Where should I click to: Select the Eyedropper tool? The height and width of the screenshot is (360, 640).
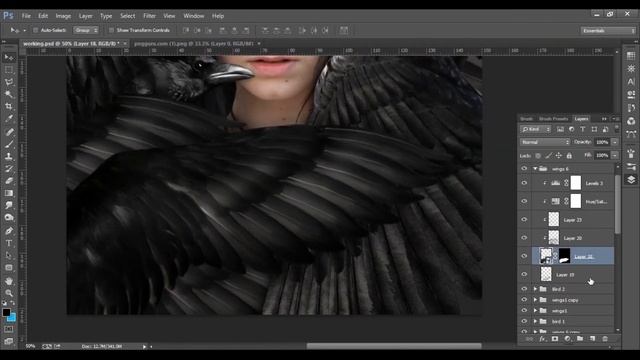pyautogui.click(x=9, y=119)
